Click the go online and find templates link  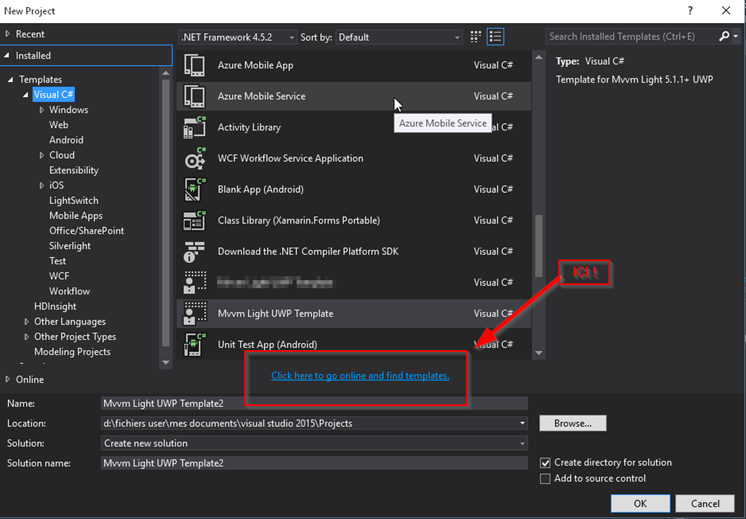360,376
